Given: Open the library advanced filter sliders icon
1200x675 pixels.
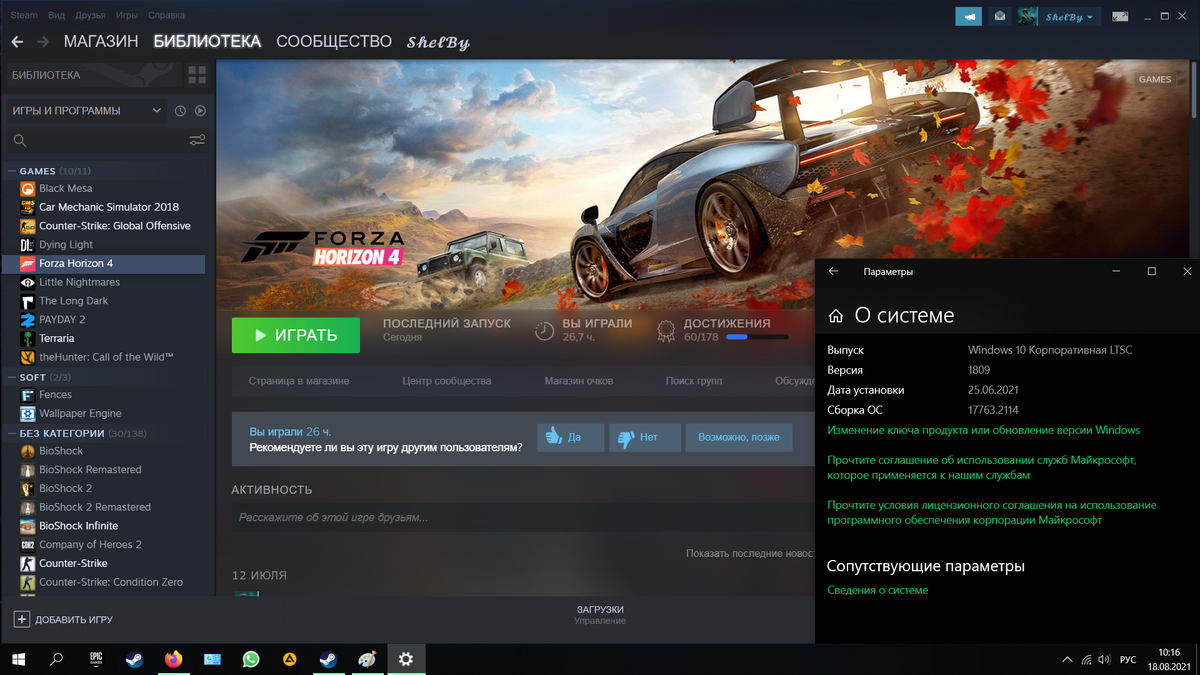Looking at the screenshot, I should click(x=197, y=141).
